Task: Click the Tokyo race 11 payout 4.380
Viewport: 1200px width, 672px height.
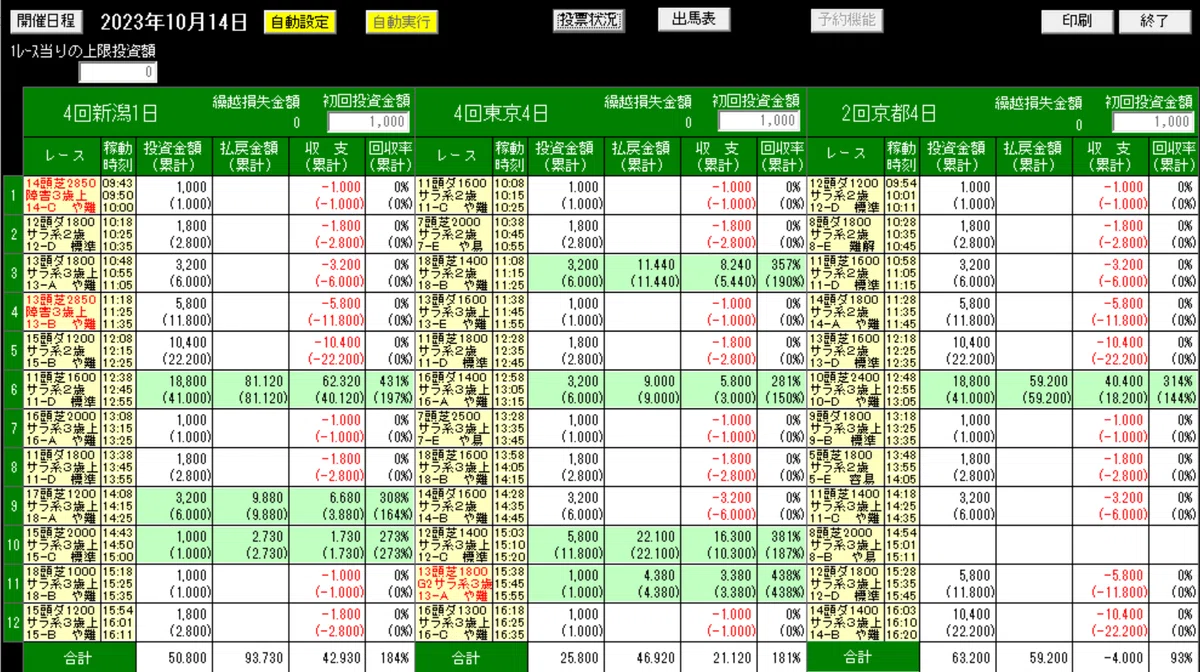Action: pos(641,583)
